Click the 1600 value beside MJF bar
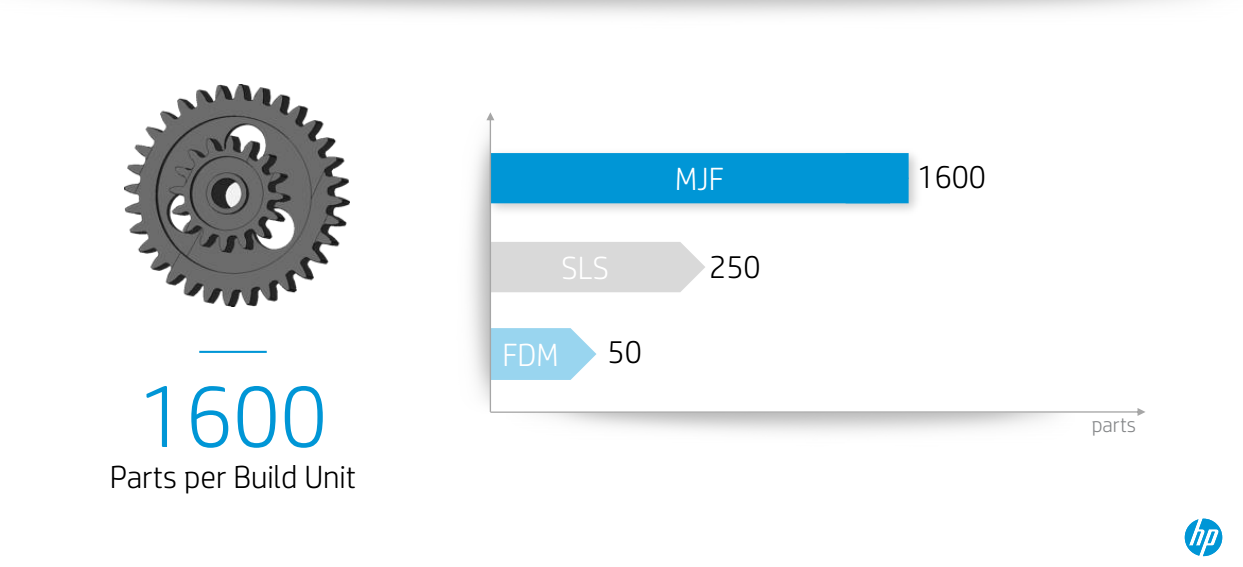1243x567 pixels. point(952,178)
